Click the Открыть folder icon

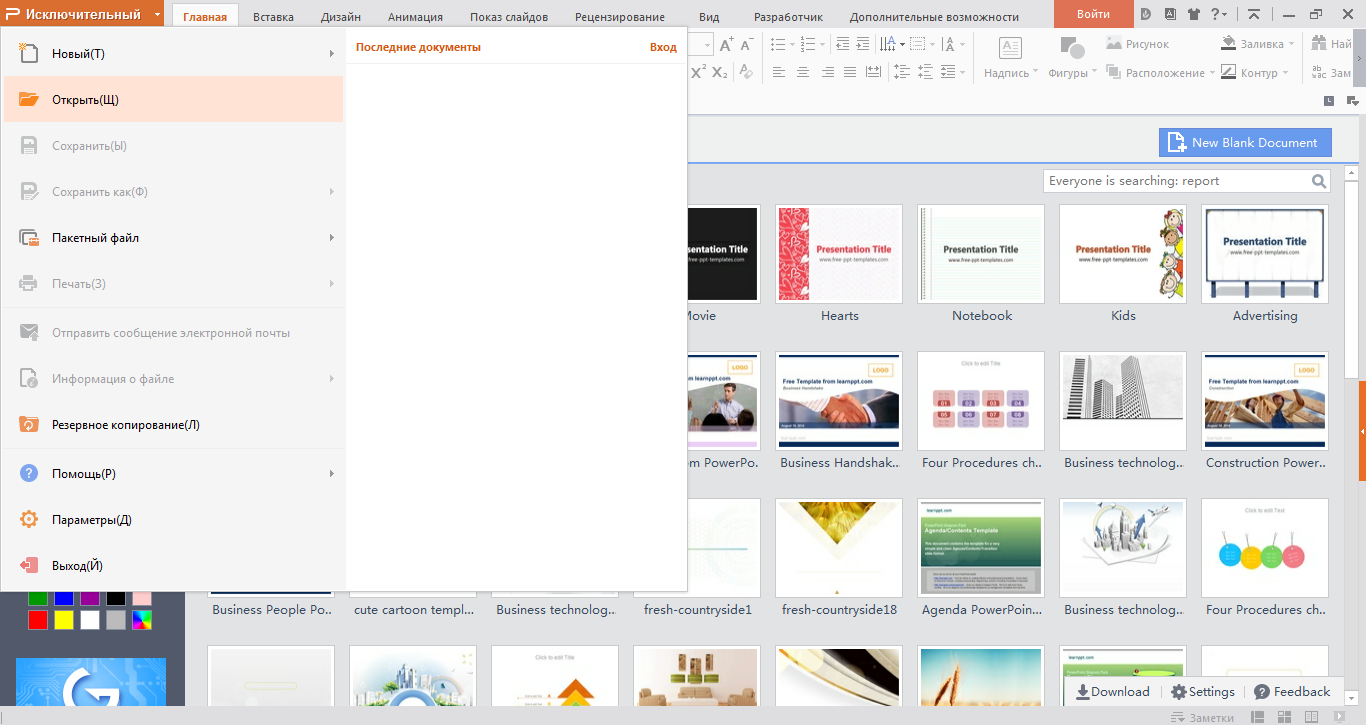tap(29, 100)
